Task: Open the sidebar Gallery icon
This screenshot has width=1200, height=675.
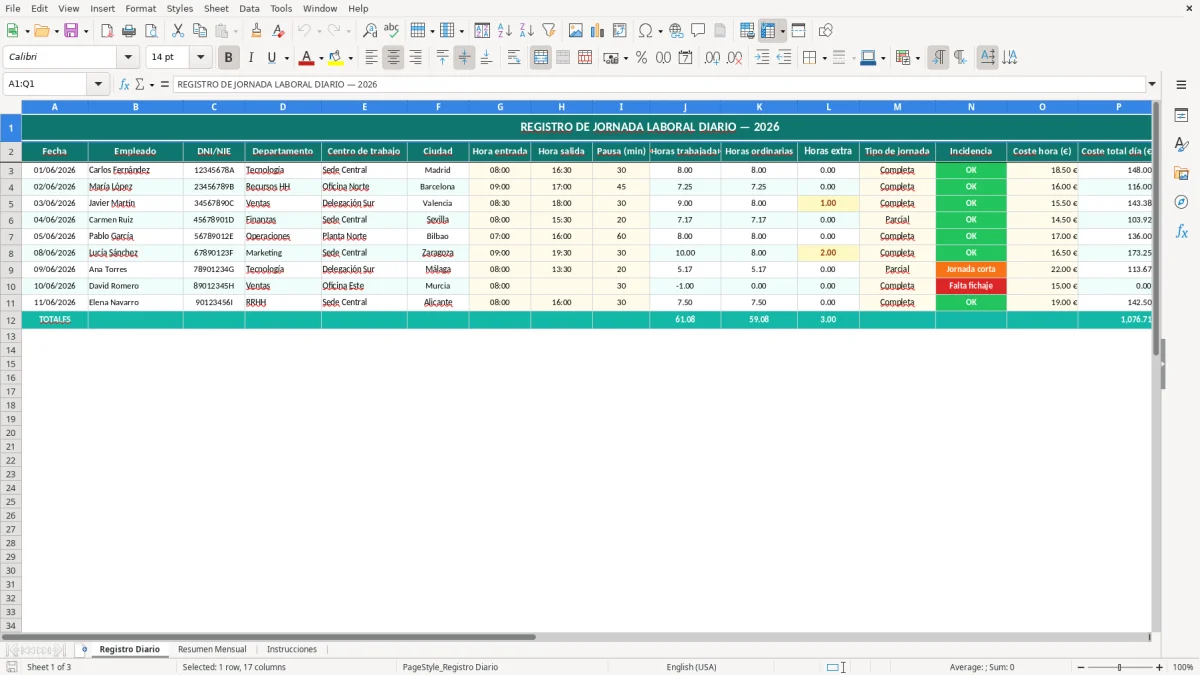Action: (1182, 173)
